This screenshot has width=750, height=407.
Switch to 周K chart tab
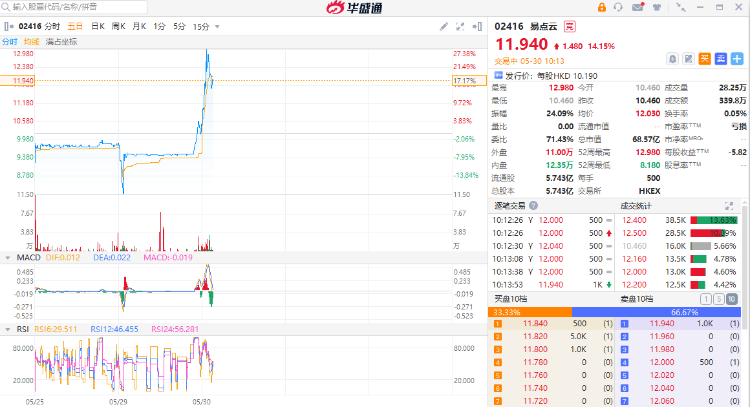click(118, 26)
